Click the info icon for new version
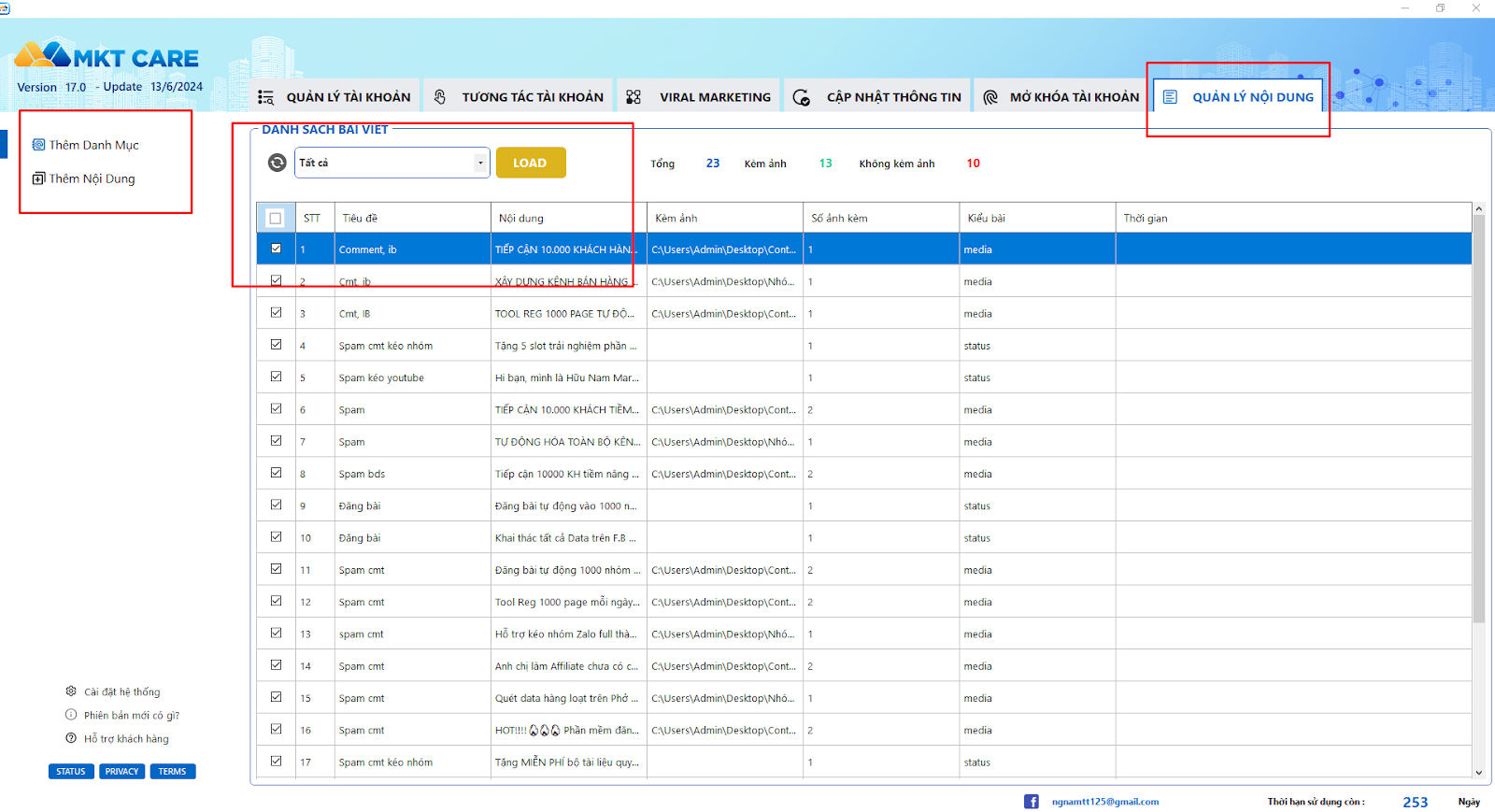The height and width of the screenshot is (812, 1495). [x=71, y=715]
